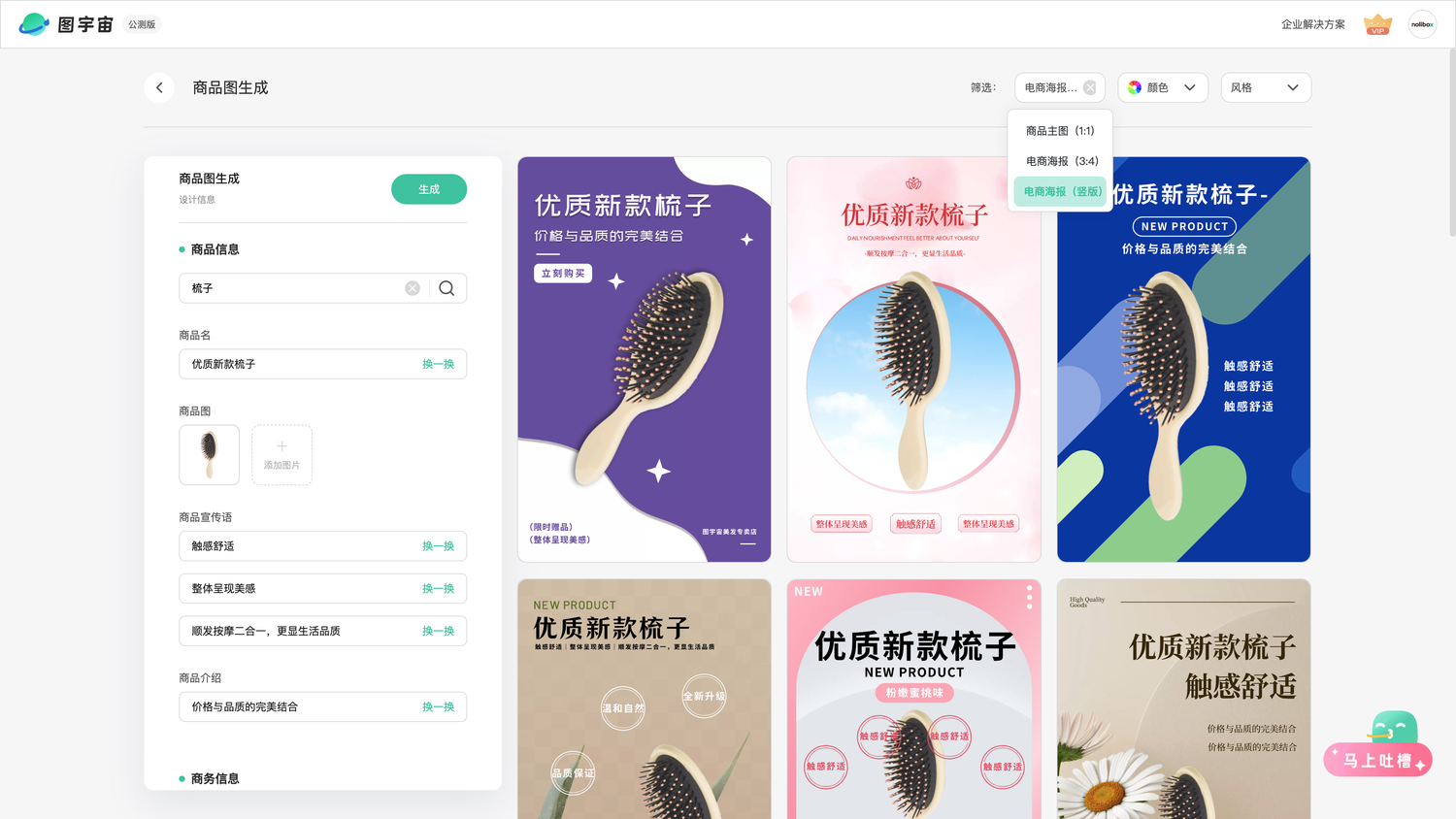Open the daisy High Quality Goods poster
This screenshot has width=1456, height=819.
[x=1183, y=700]
